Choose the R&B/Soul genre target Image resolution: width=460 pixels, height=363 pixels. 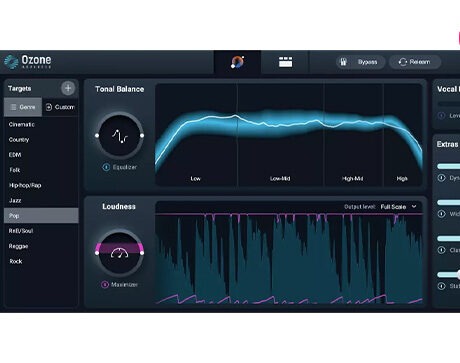[x=41, y=231]
